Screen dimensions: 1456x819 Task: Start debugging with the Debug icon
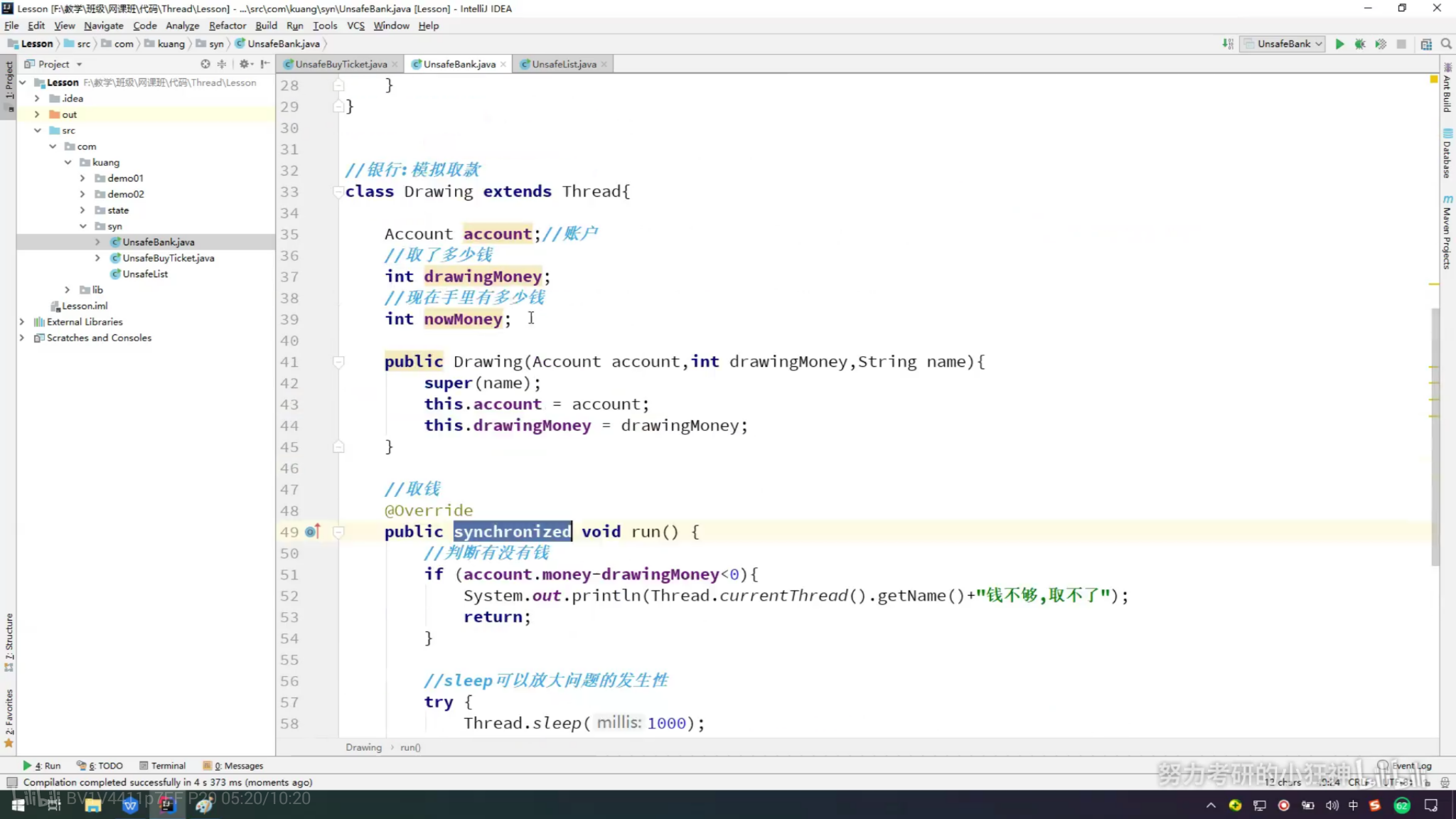pyautogui.click(x=1360, y=44)
